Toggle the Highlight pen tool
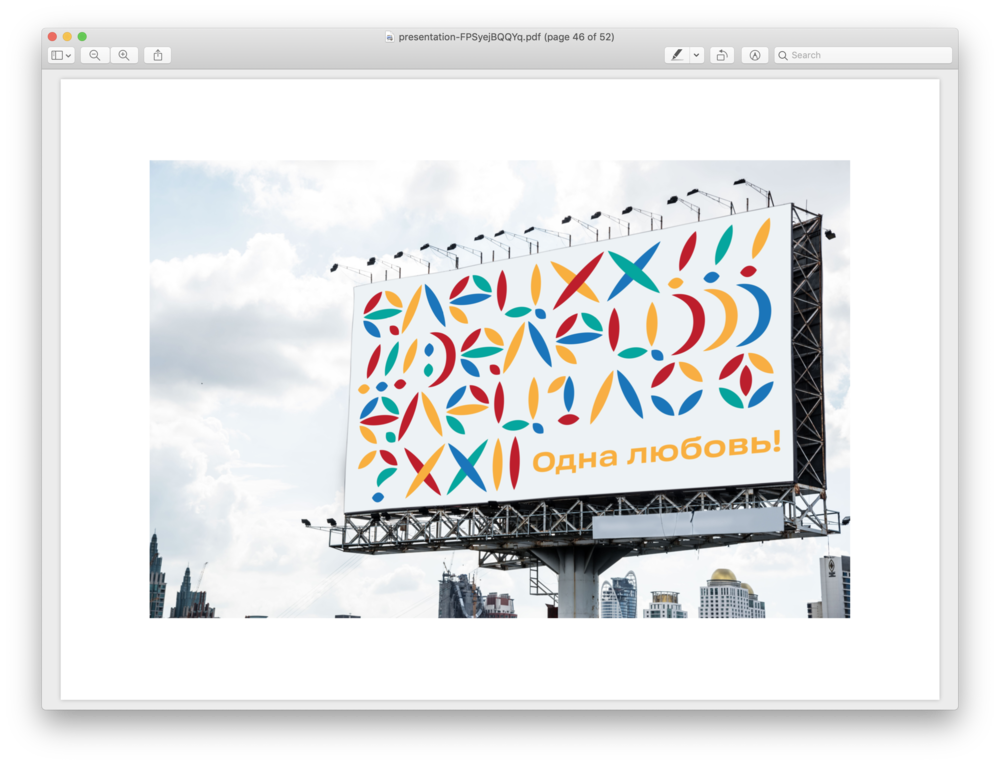1000x765 pixels. coord(677,55)
